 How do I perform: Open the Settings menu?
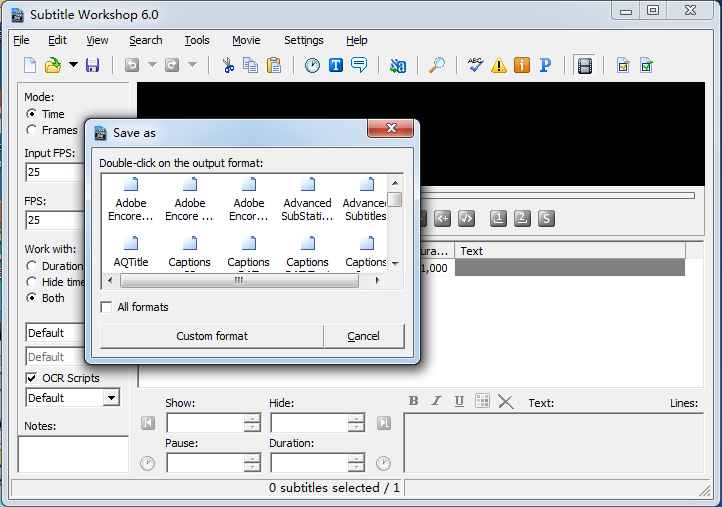pos(303,40)
